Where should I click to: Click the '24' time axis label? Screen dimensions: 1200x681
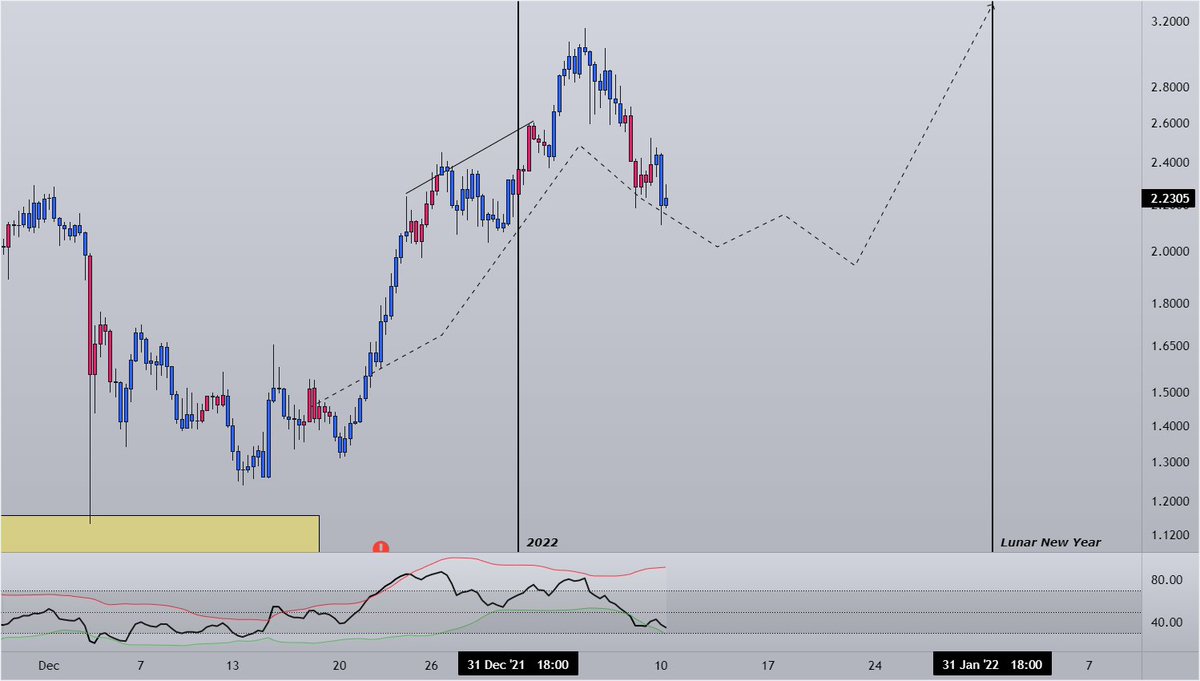pyautogui.click(x=875, y=665)
